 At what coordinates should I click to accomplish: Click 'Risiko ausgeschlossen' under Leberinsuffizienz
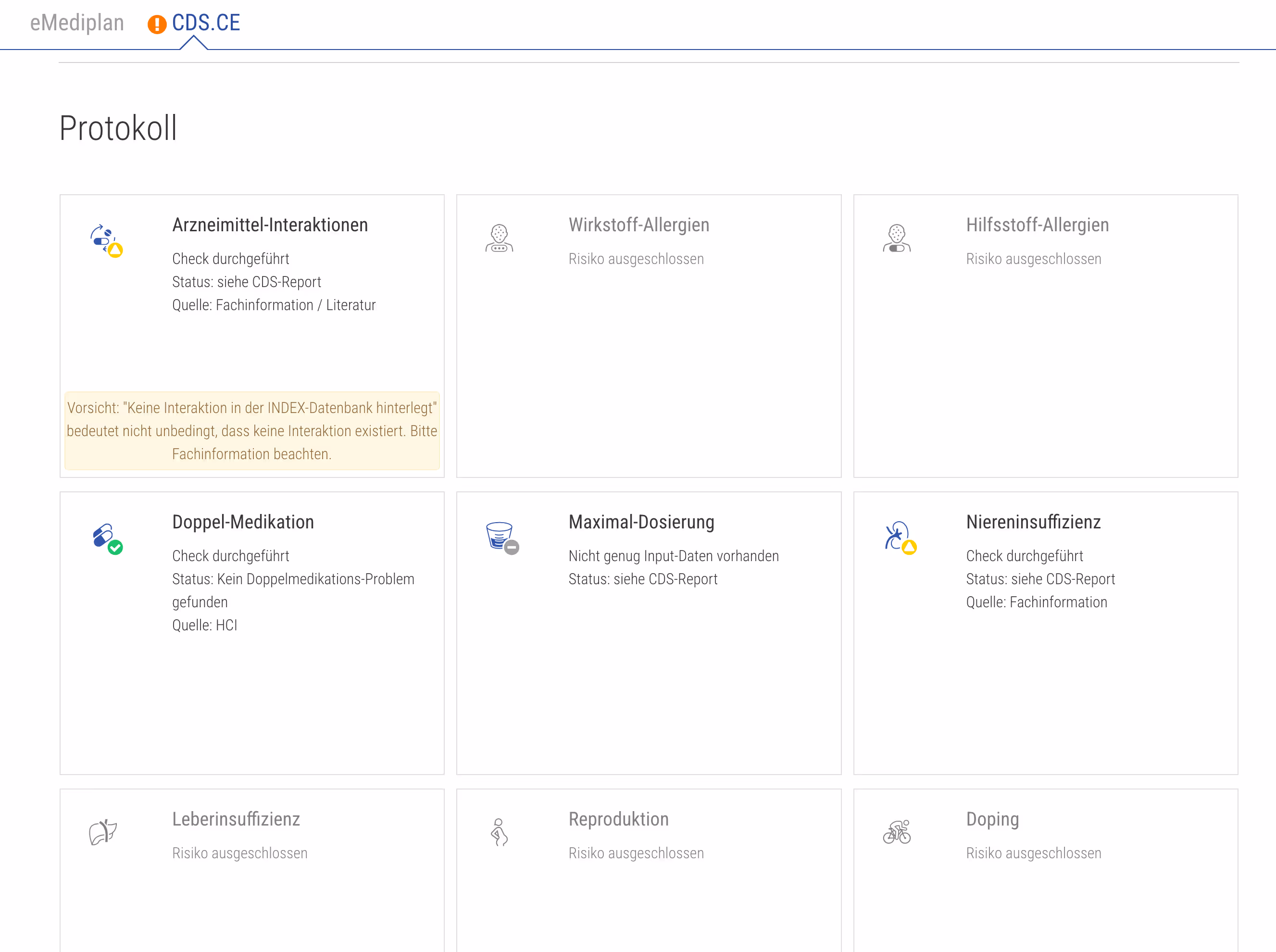(x=239, y=853)
